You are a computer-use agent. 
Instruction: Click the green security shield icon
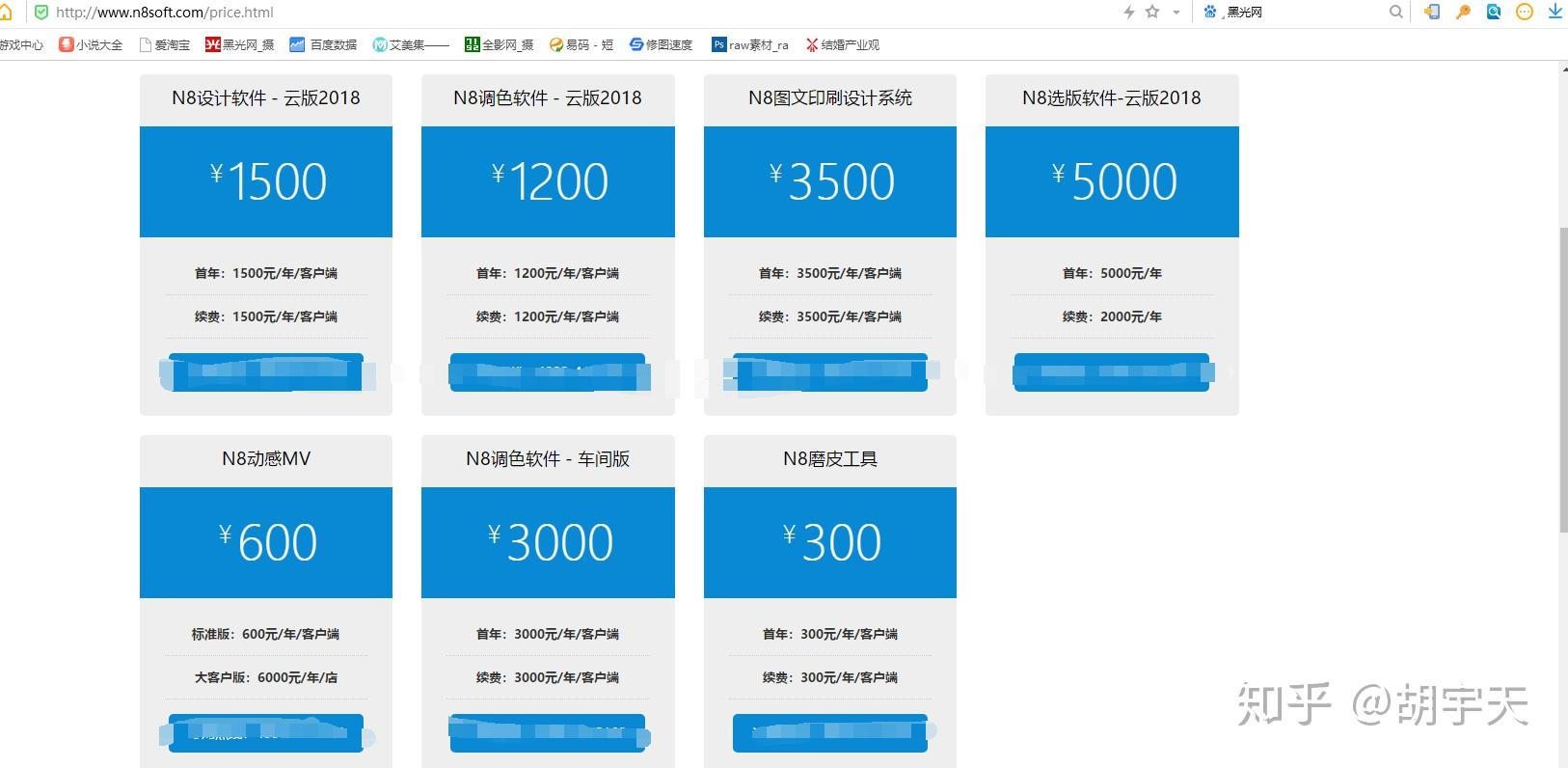[x=41, y=13]
